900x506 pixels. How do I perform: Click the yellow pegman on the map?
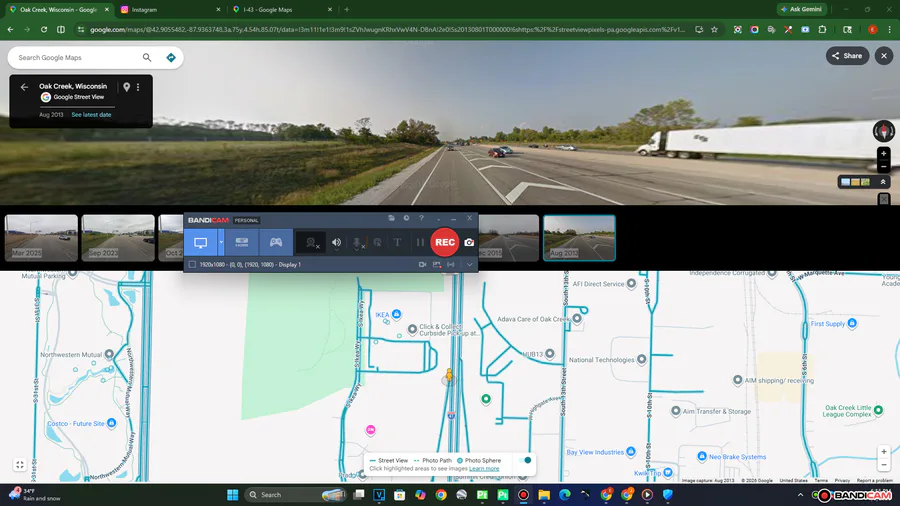449,375
